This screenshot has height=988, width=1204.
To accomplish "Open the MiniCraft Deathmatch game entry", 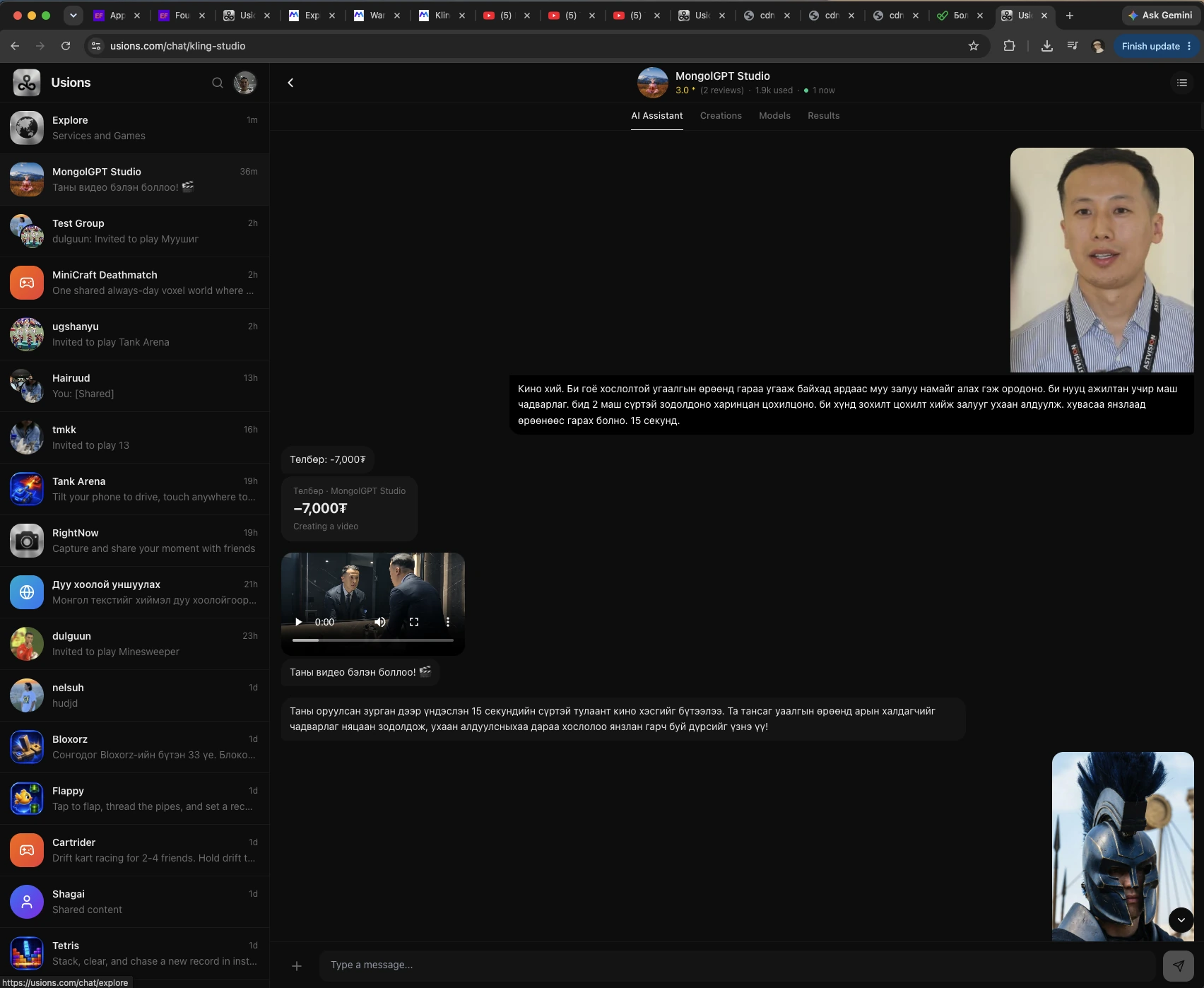I will (134, 283).
